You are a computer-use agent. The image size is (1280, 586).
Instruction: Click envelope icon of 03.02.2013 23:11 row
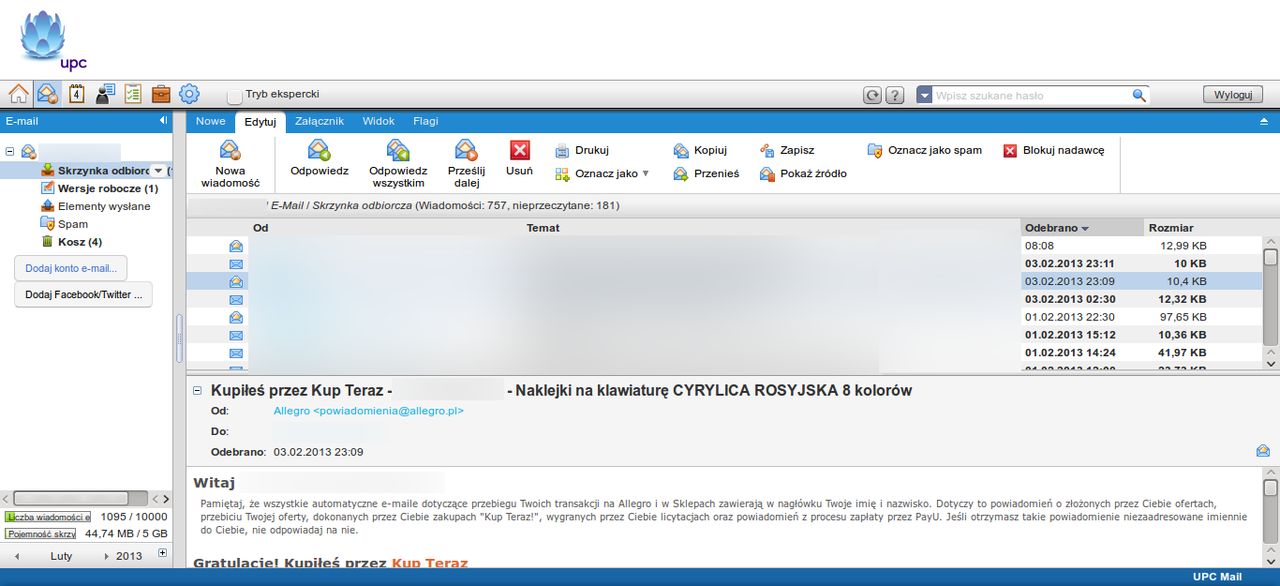pos(236,263)
